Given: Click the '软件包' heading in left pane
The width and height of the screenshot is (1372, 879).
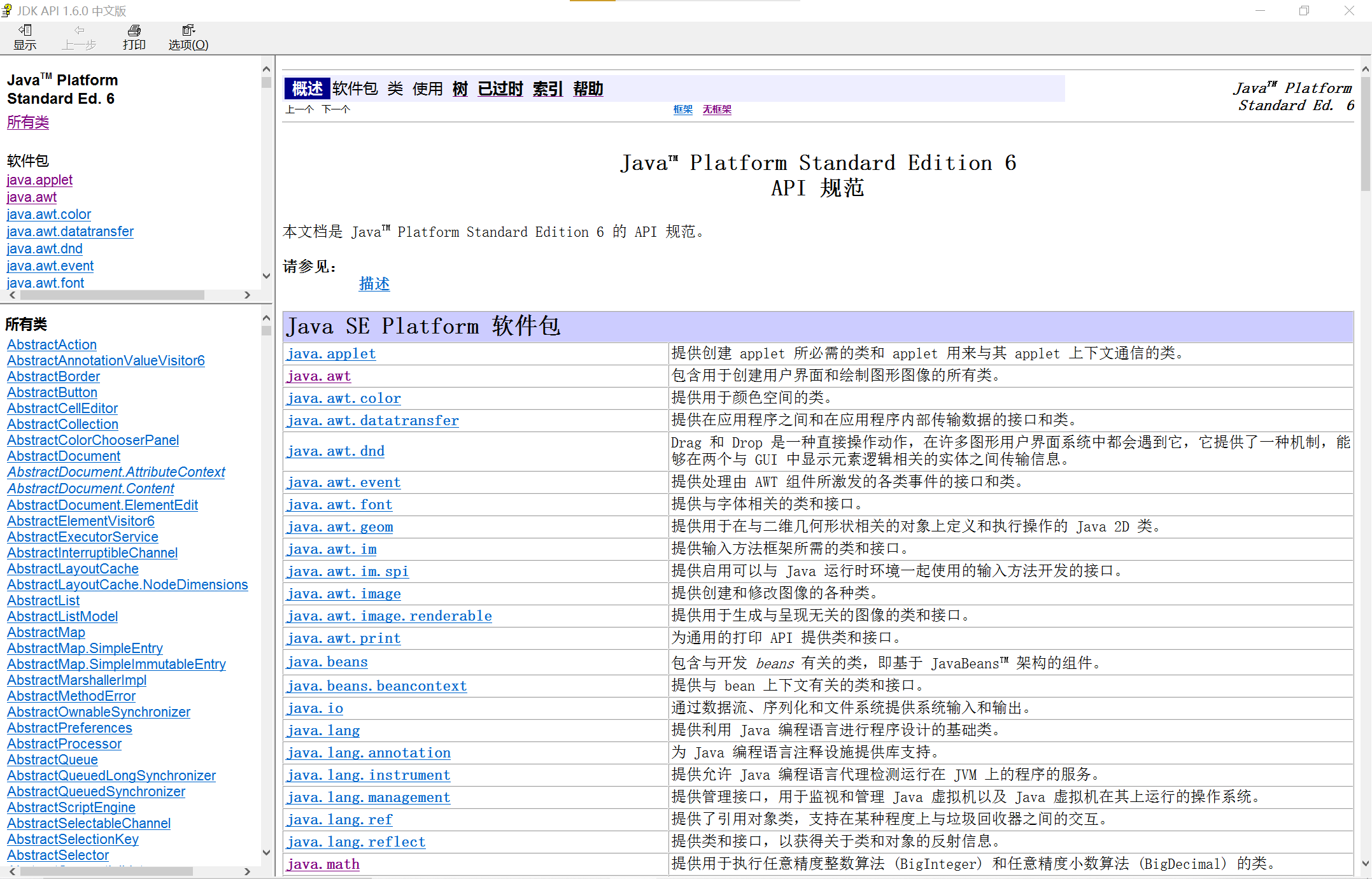Looking at the screenshot, I should [x=27, y=160].
